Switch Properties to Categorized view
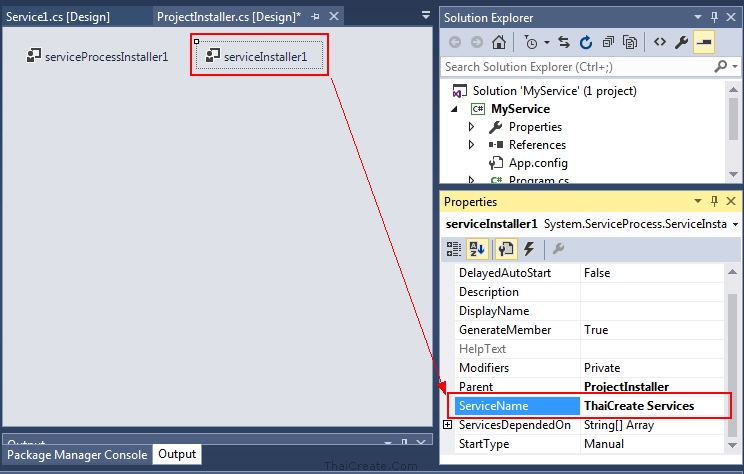Viewport: 744px width, 474px height. point(454,249)
